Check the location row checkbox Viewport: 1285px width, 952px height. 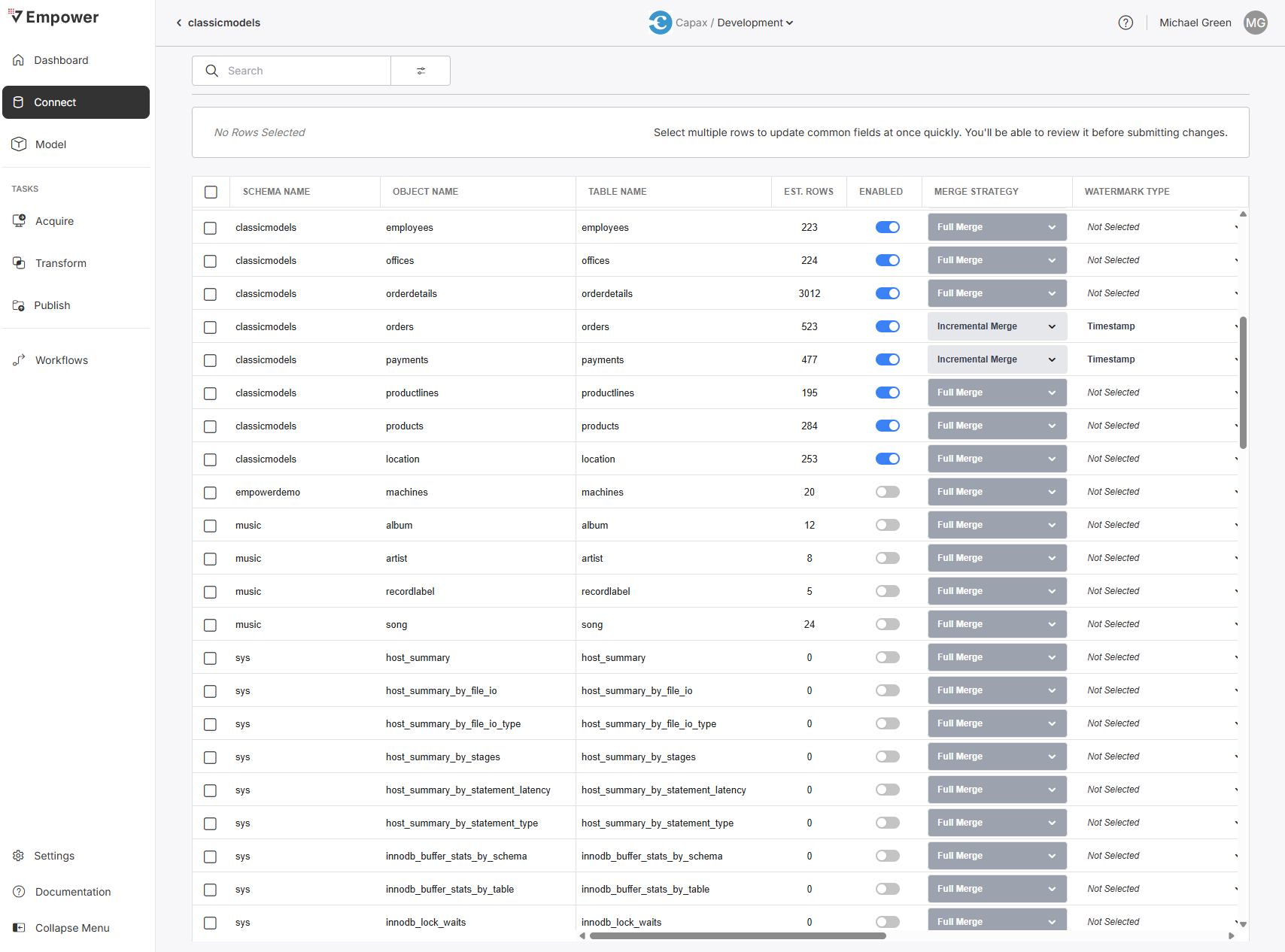coord(211,459)
